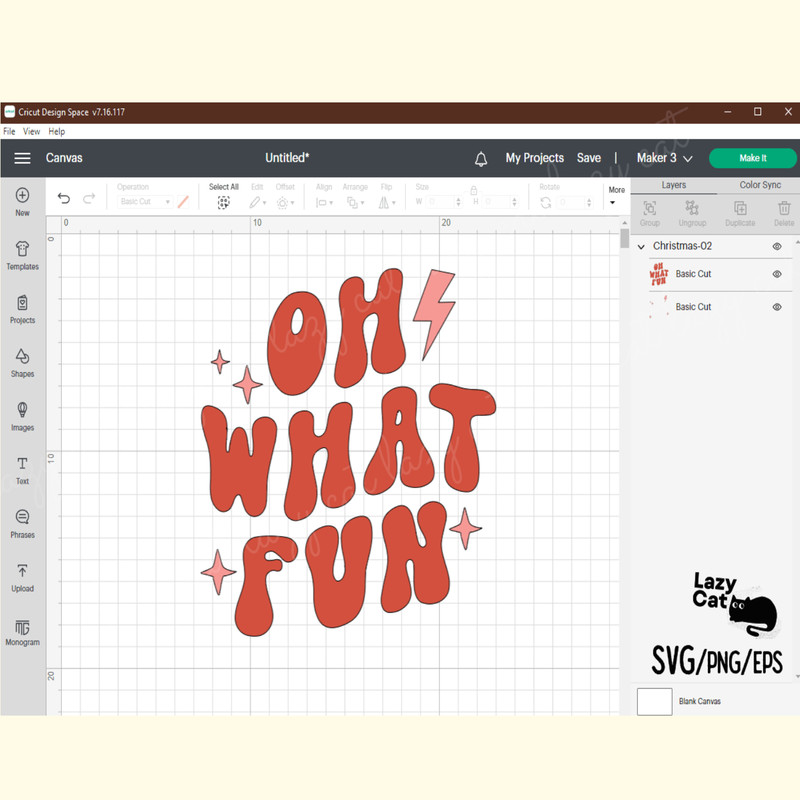Open the Monogram tool
The width and height of the screenshot is (800, 800).
point(22,631)
